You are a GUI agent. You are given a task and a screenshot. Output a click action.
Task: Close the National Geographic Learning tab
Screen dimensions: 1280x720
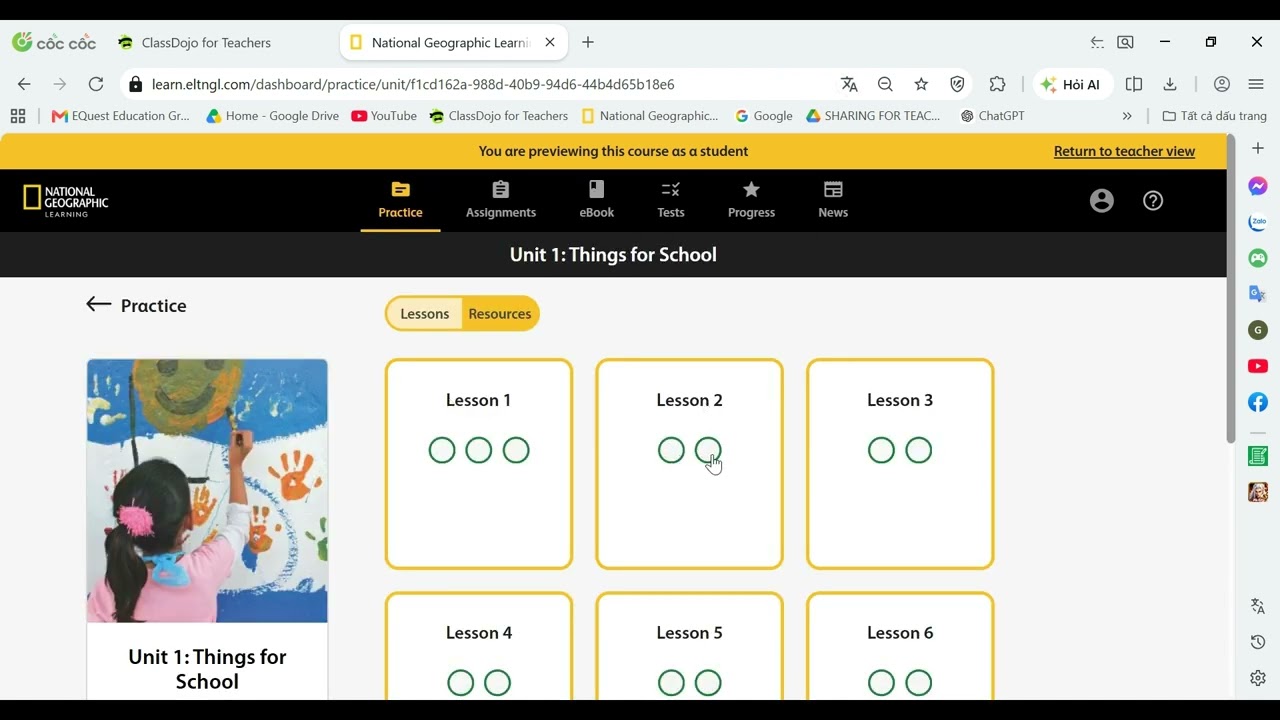pyautogui.click(x=549, y=42)
